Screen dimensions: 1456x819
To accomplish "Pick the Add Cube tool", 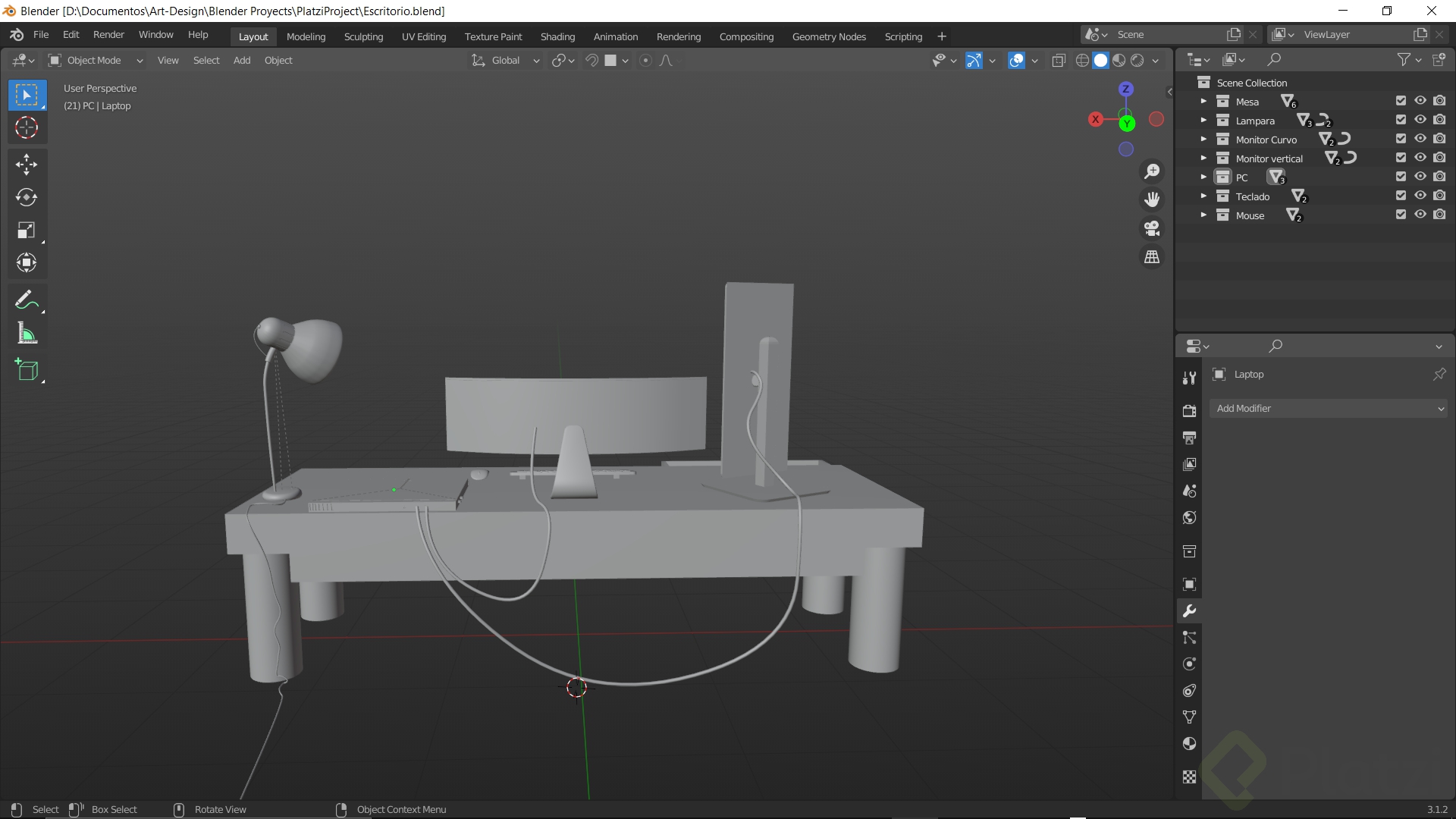I will (27, 370).
